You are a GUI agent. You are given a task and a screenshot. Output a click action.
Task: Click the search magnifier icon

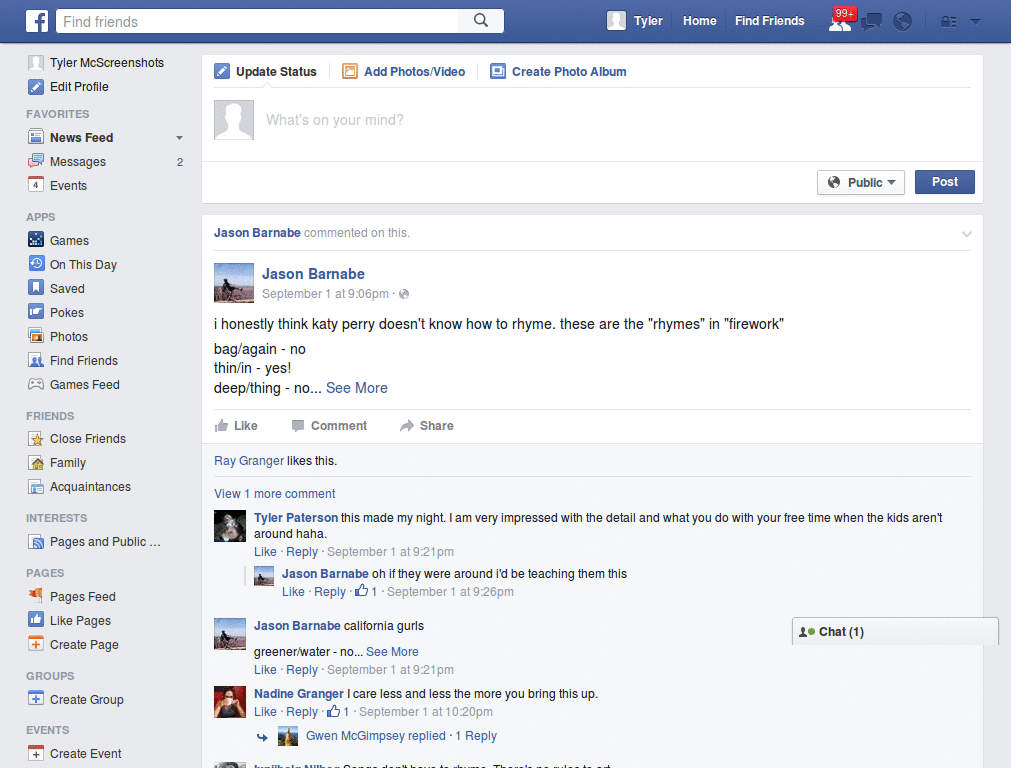[x=481, y=21]
